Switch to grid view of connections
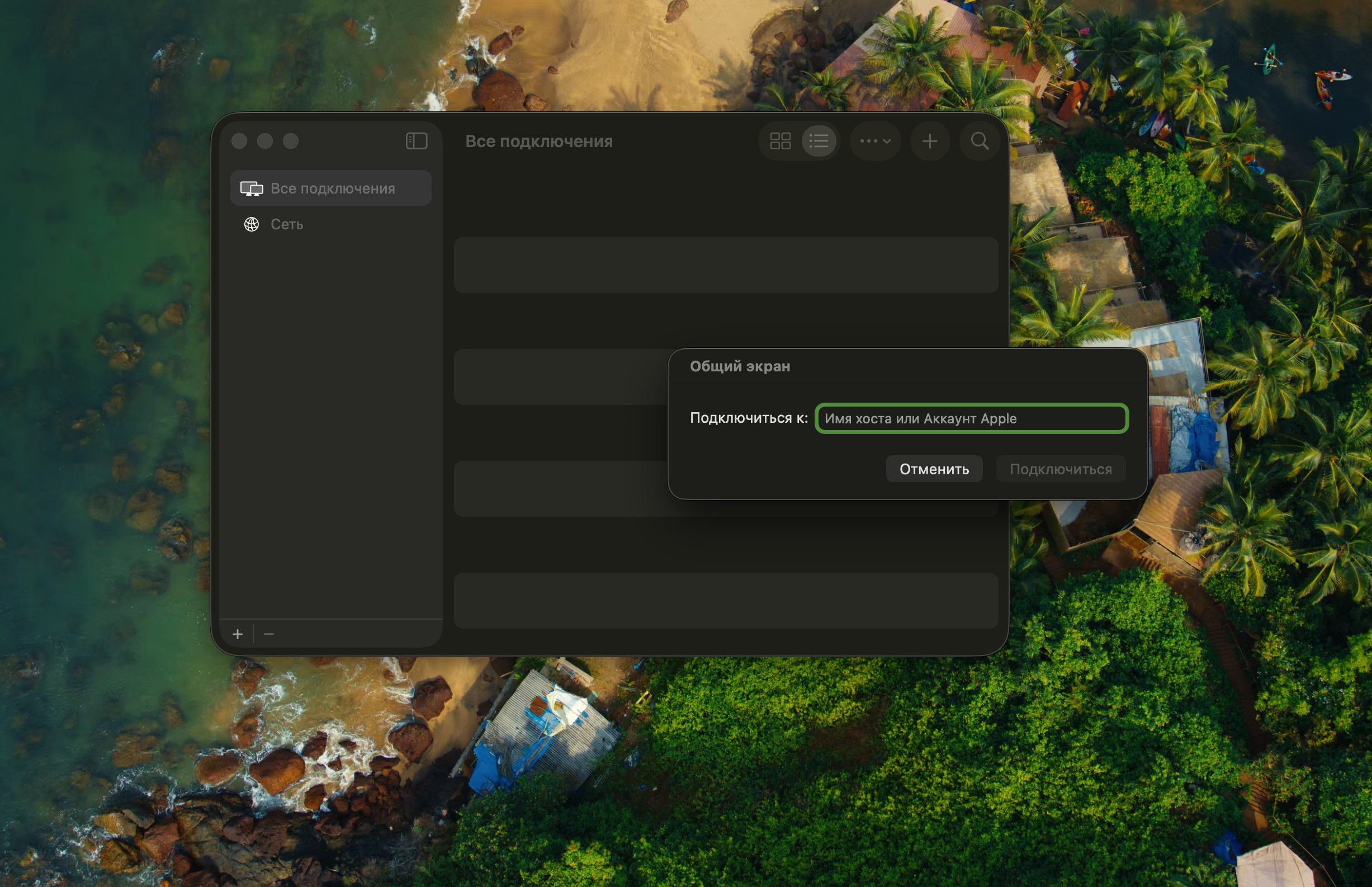 coord(780,141)
